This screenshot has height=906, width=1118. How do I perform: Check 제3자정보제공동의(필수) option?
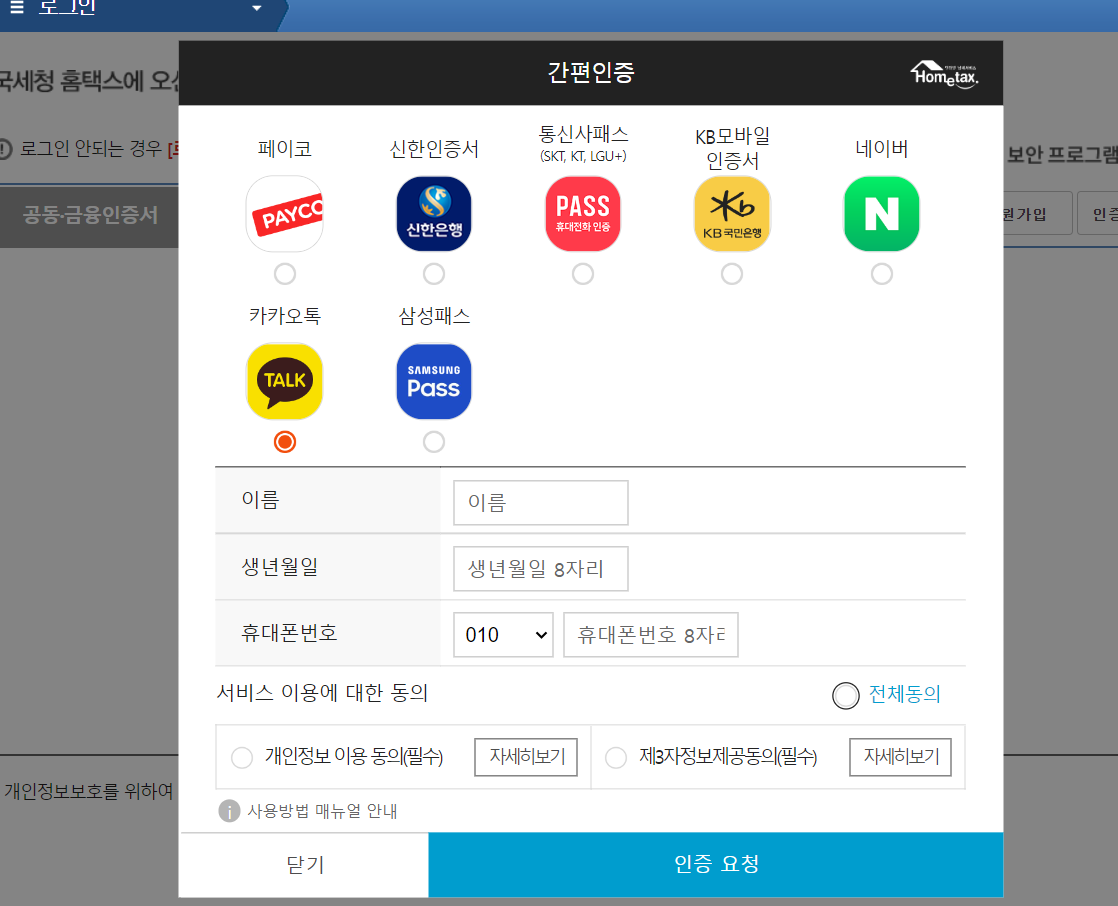point(616,757)
